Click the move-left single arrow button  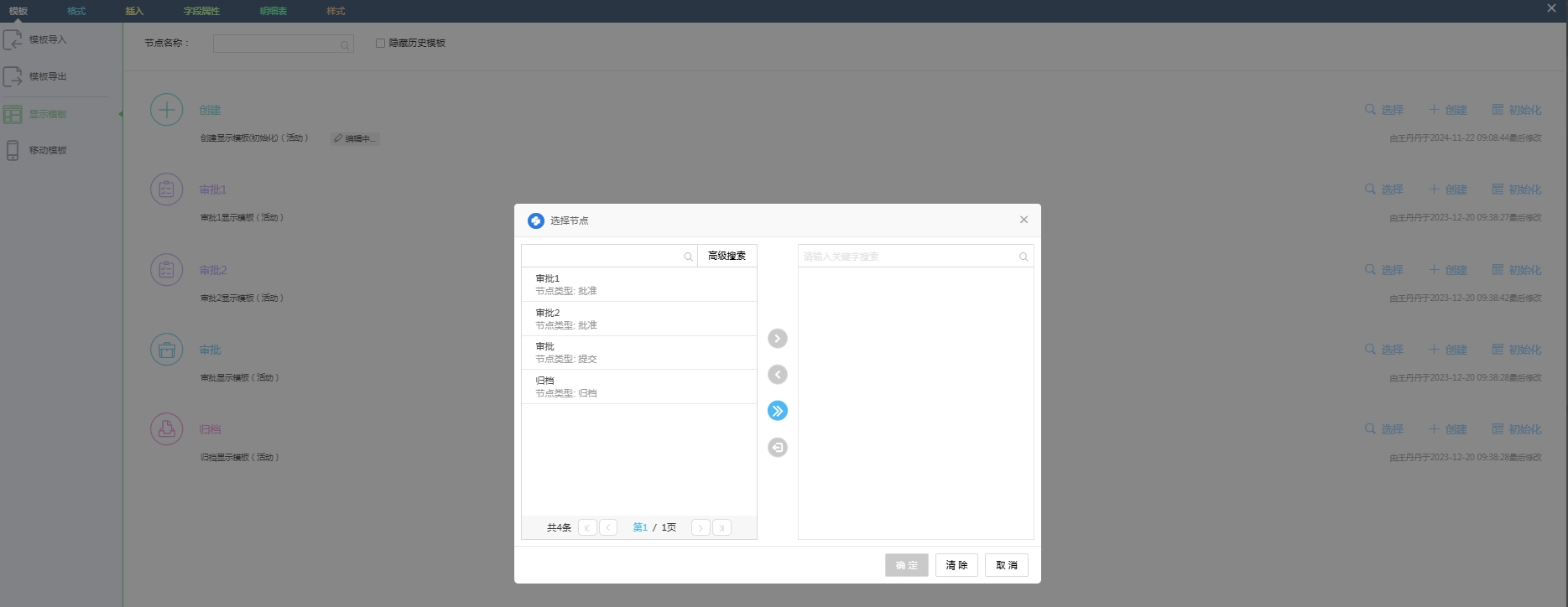778,375
